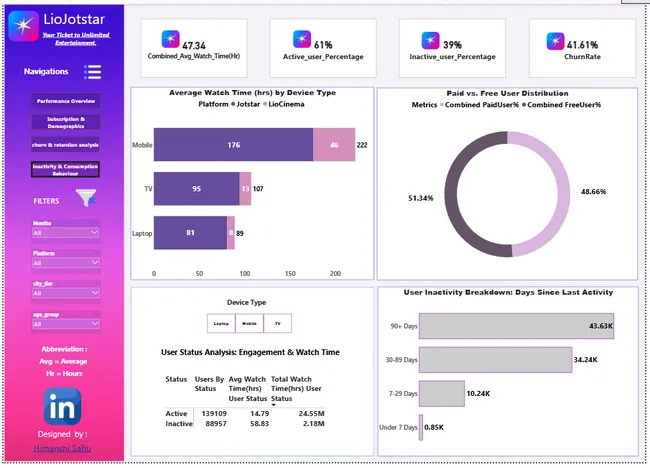
Task: Click Average Watch Time by Device Type title
Action: [252, 93]
